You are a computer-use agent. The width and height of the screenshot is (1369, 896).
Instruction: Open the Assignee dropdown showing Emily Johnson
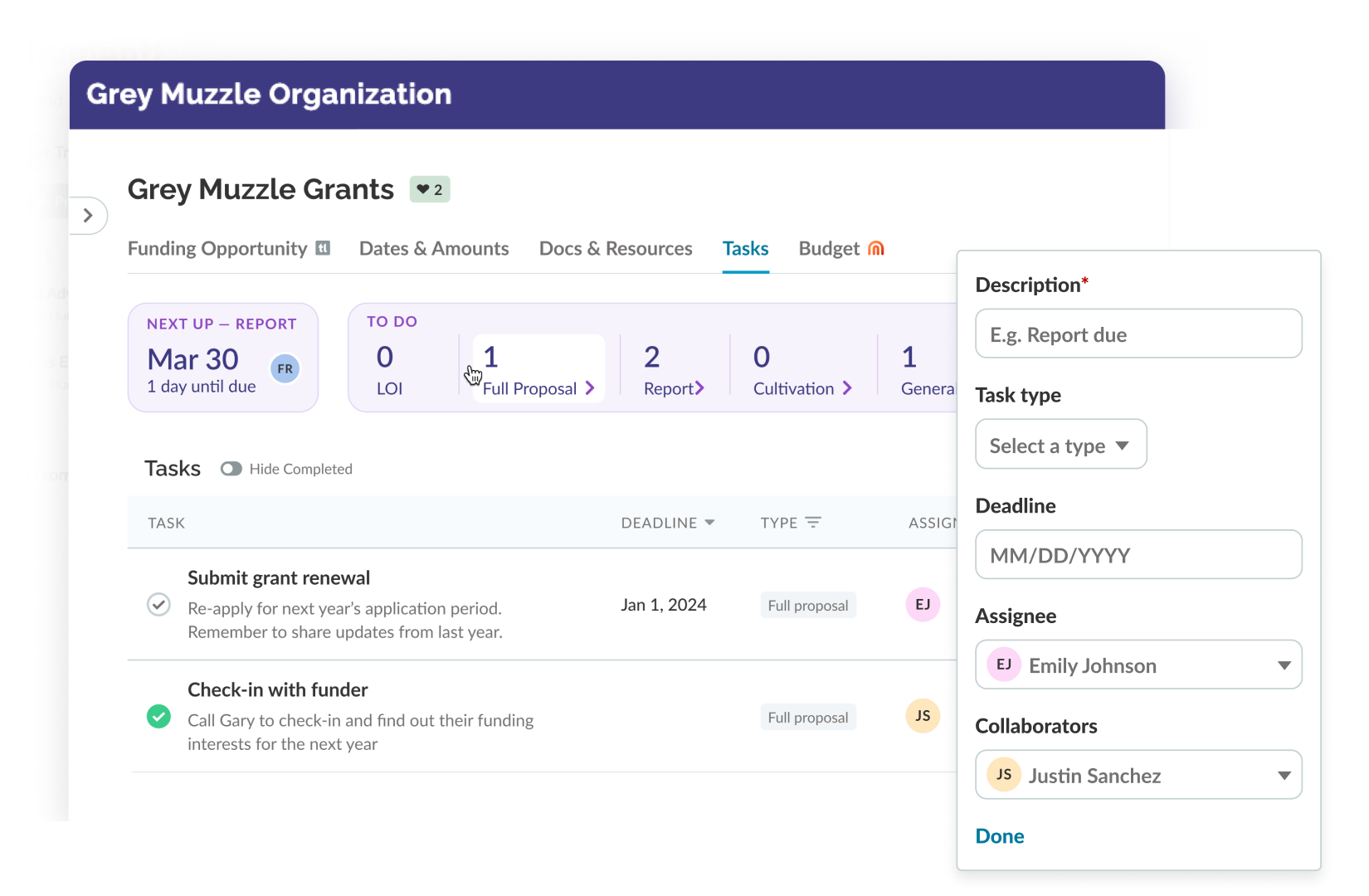1138,665
